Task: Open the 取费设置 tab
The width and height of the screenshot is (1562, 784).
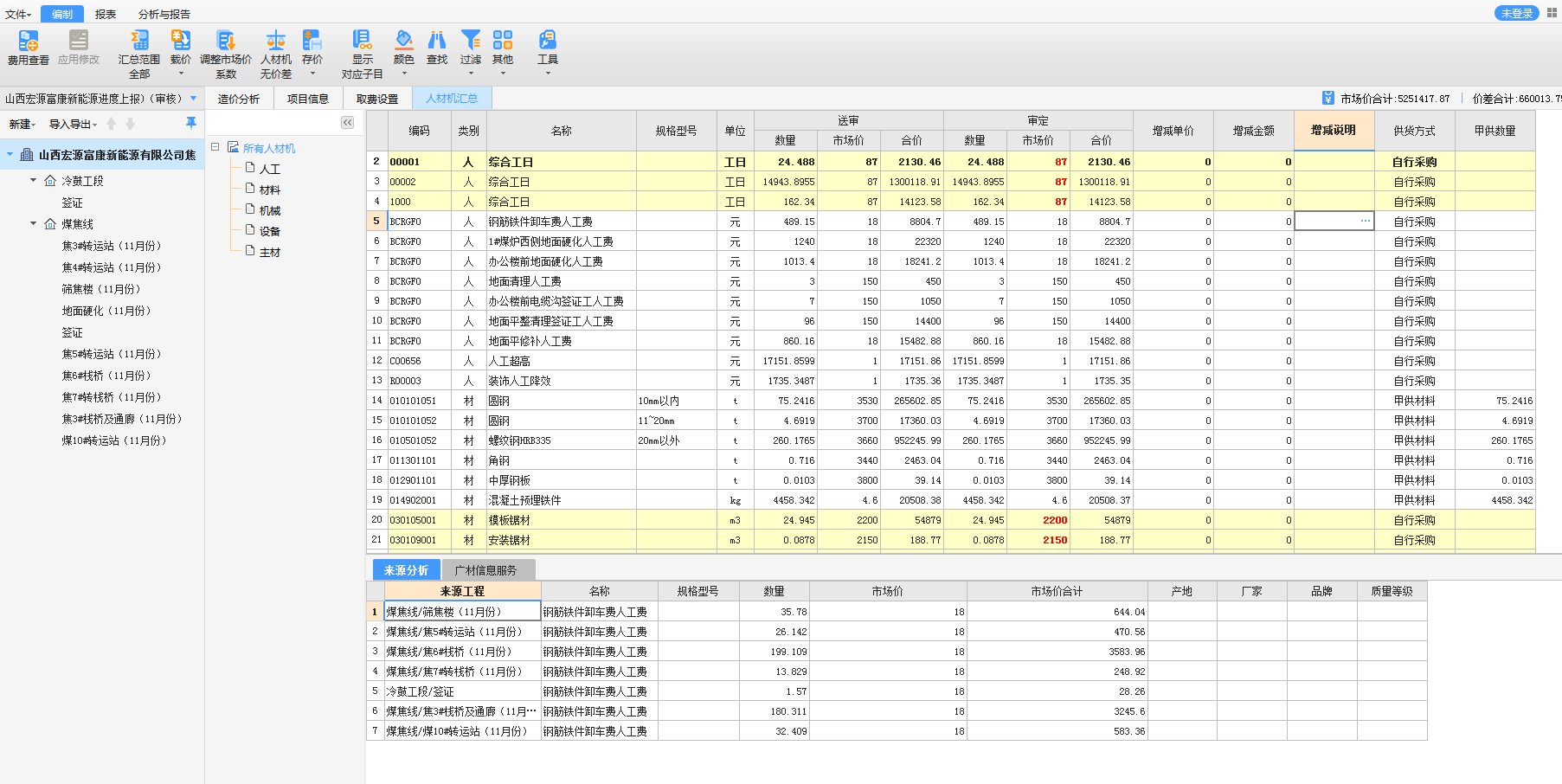Action: [377, 99]
